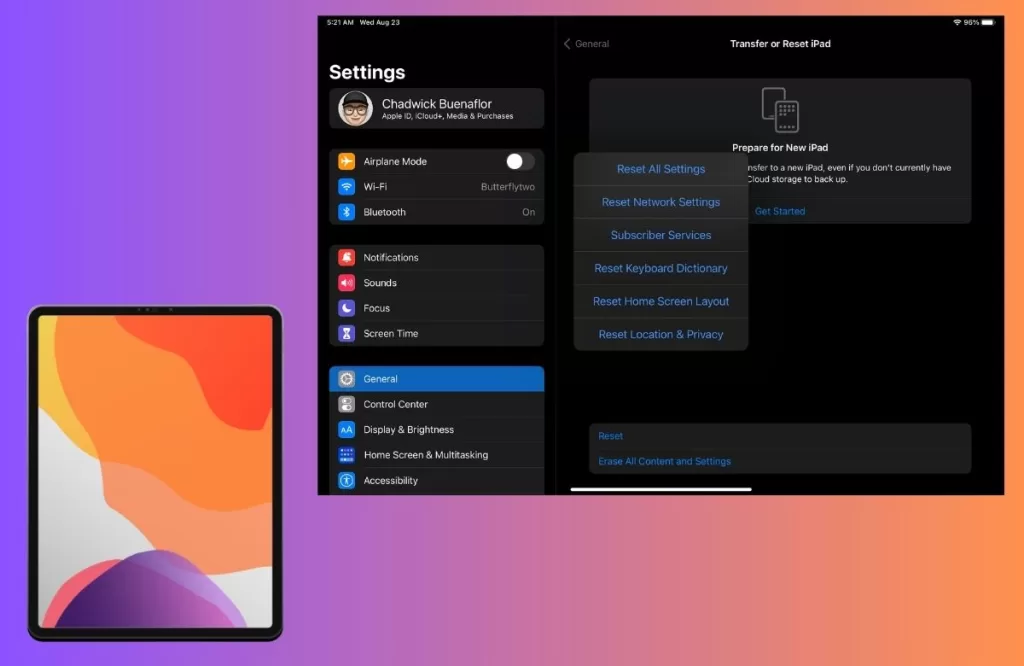The height and width of the screenshot is (666, 1024).
Task: Select Subscriber Services menu entry
Action: [661, 235]
